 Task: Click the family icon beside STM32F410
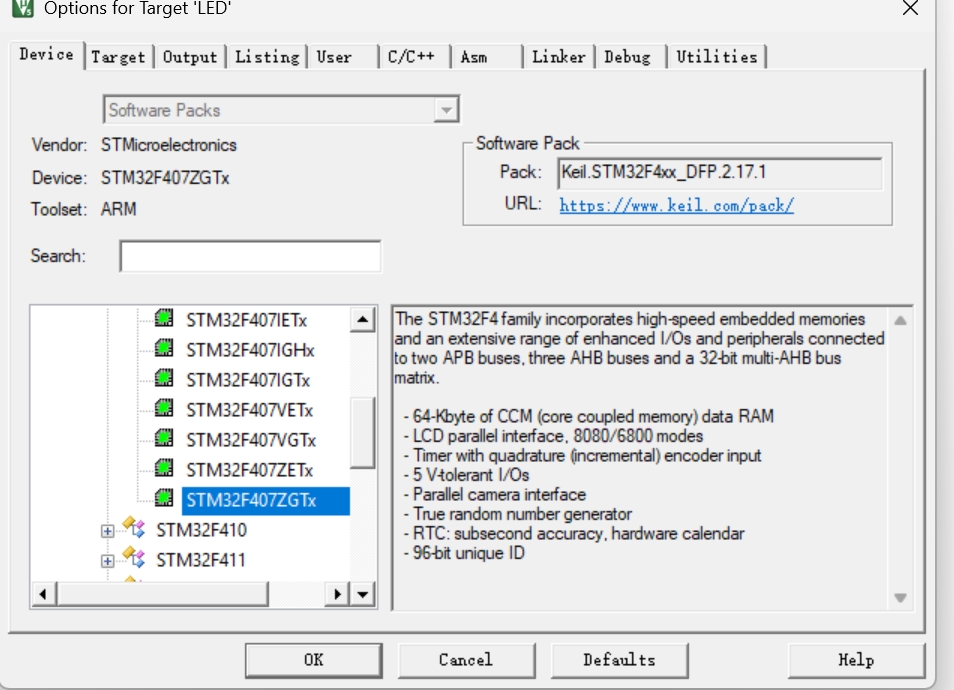(x=134, y=527)
